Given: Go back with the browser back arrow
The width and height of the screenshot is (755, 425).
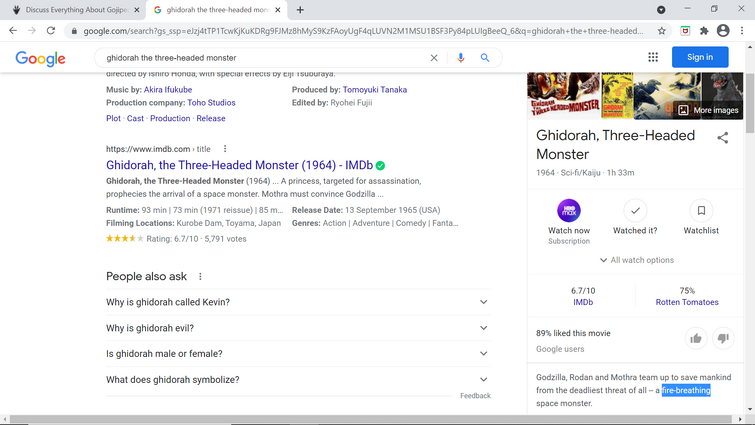Looking at the screenshot, I should [13, 31].
